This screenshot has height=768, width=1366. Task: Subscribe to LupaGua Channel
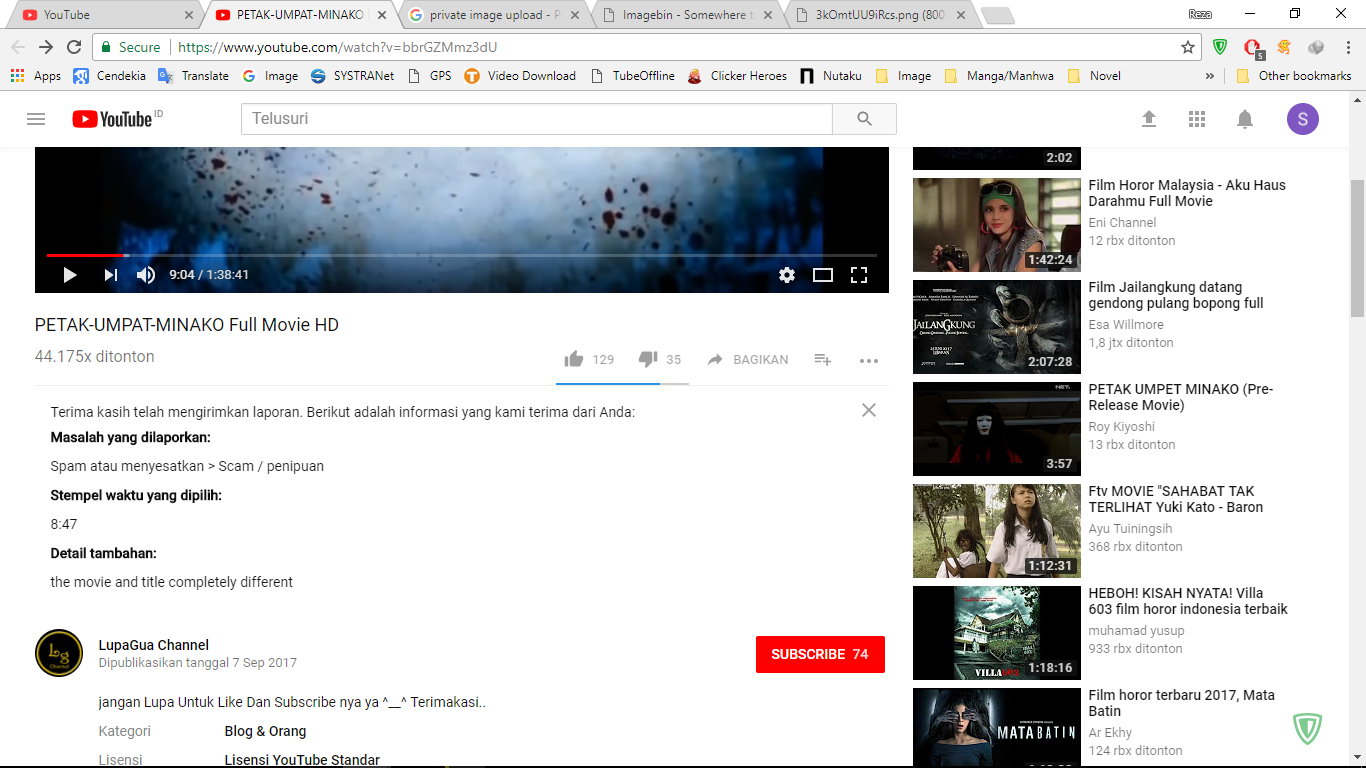tap(820, 654)
